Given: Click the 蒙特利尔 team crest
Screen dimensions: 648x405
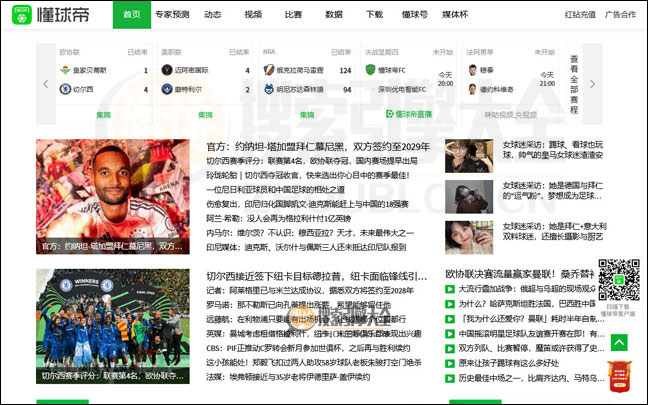Looking at the screenshot, I should coord(167,89).
